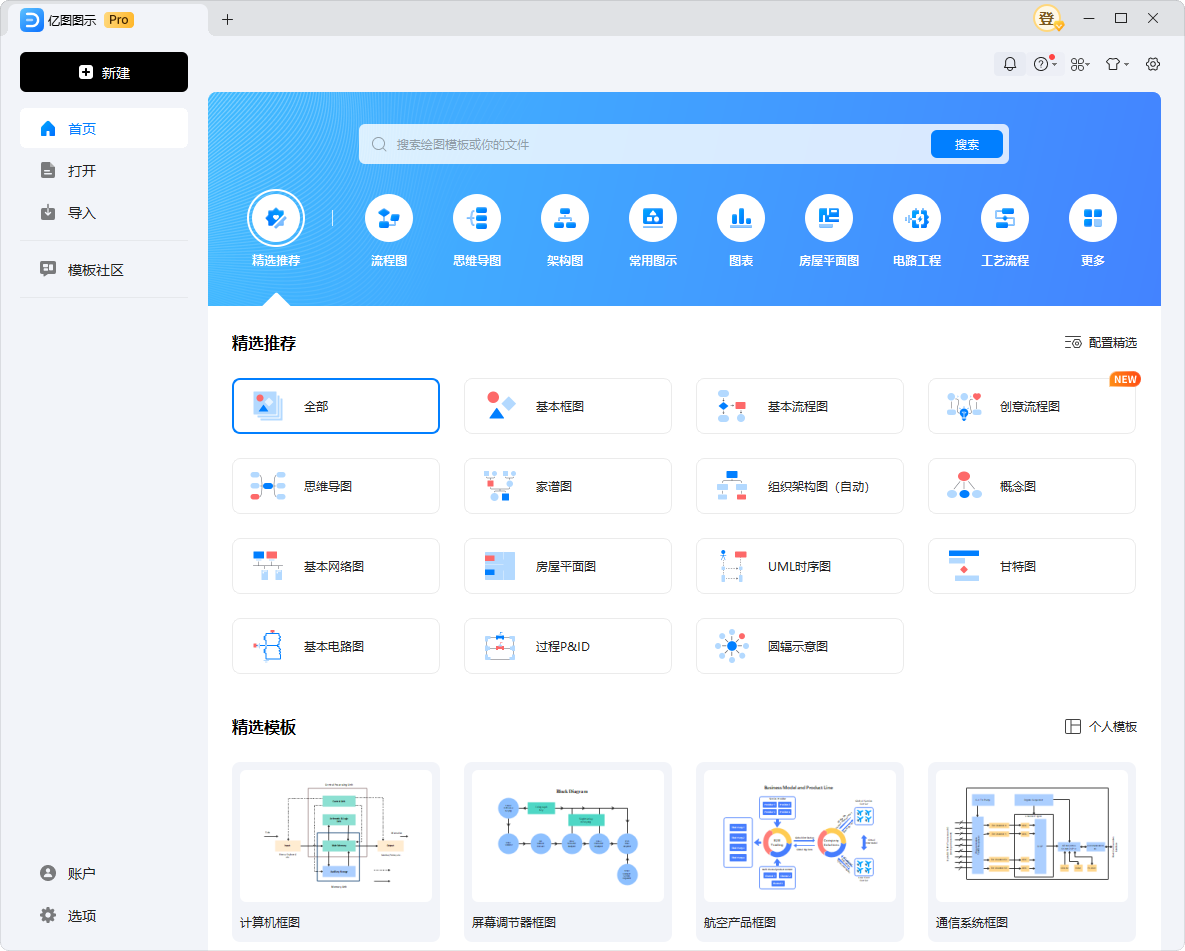Open the settings gear icon

pos(1153,64)
